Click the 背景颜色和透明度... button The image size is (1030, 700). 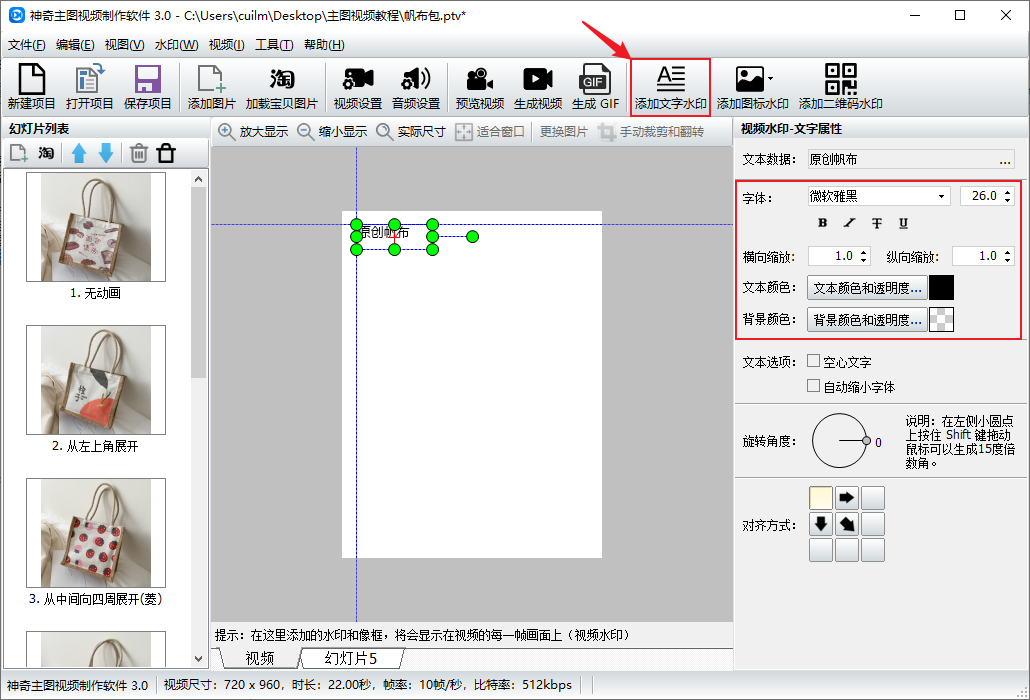point(867,319)
